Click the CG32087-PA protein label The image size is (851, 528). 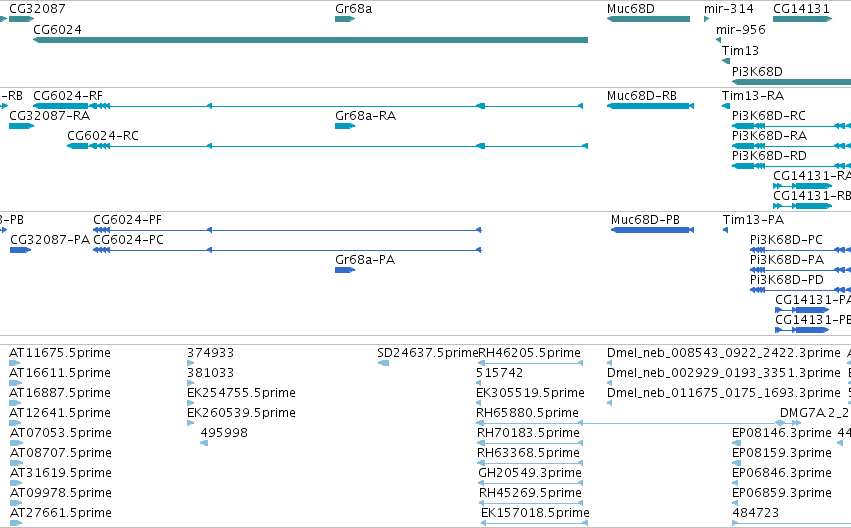(x=50, y=240)
